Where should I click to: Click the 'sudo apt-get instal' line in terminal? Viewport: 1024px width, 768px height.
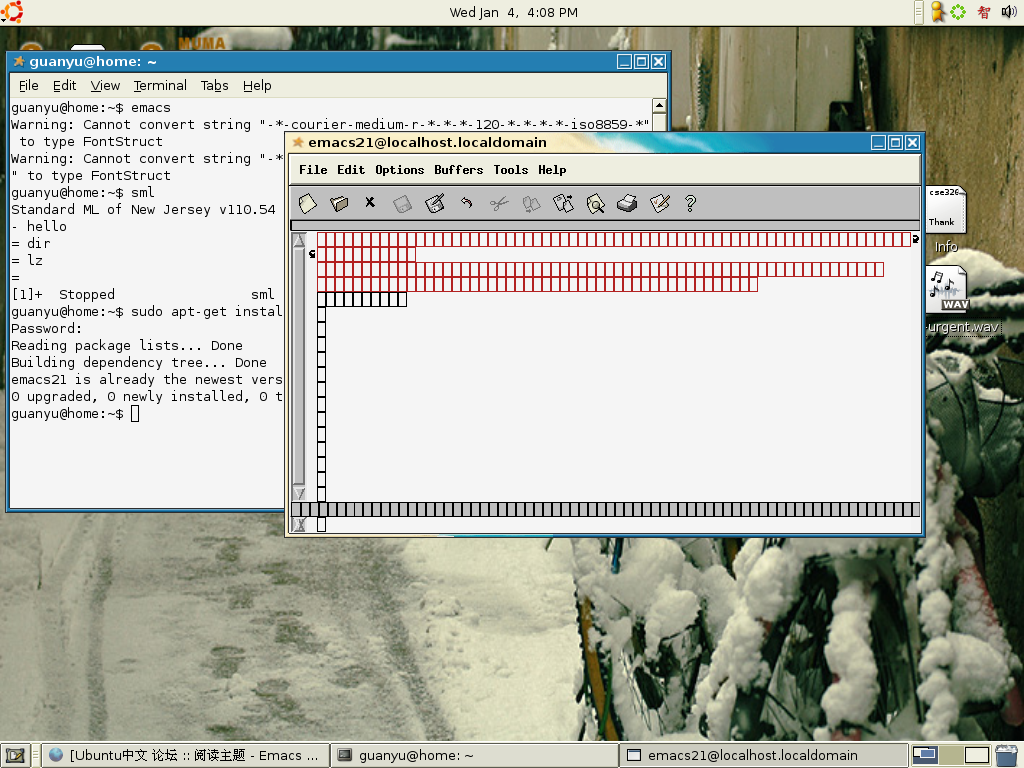(147, 312)
